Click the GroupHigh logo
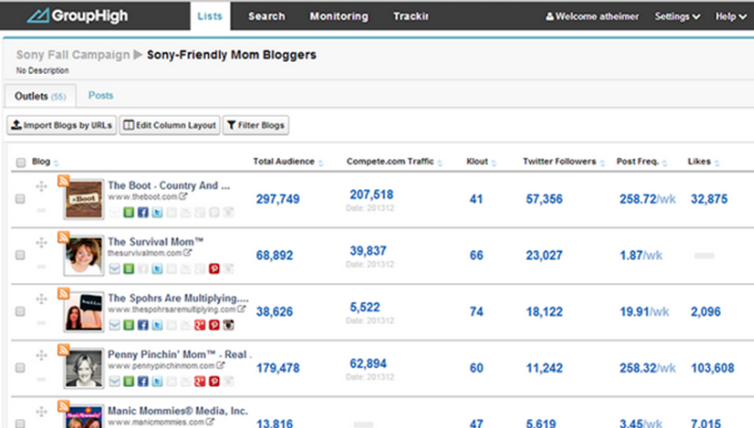The image size is (754, 428). point(77,16)
